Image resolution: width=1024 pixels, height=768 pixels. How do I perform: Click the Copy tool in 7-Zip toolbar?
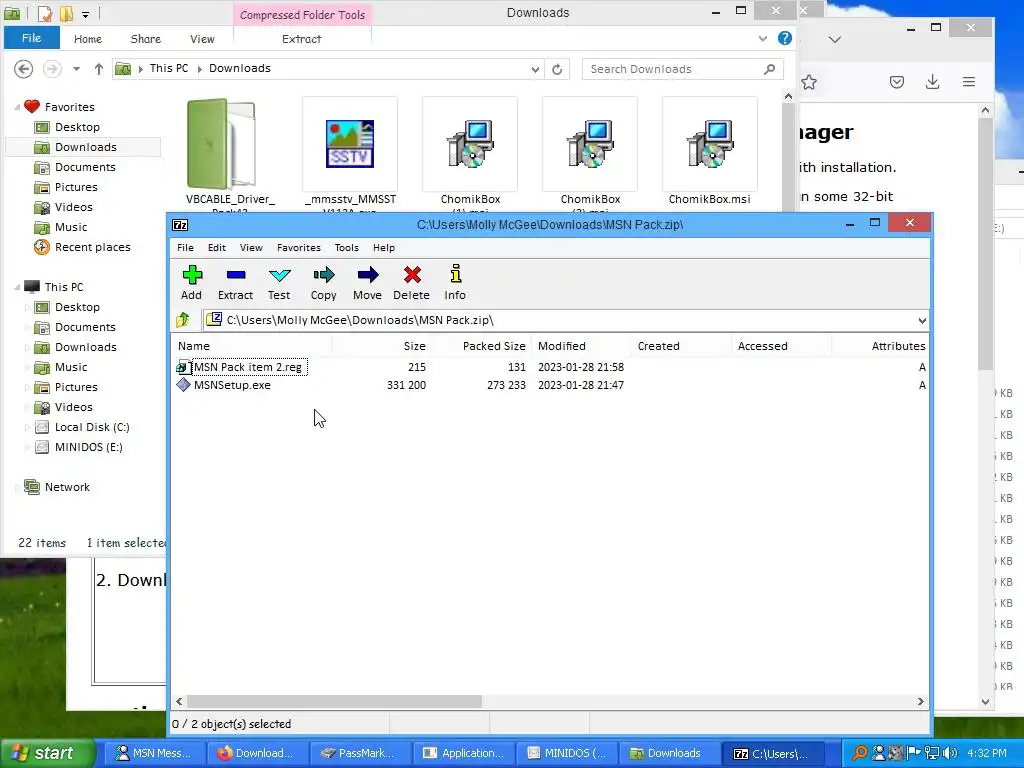(323, 283)
